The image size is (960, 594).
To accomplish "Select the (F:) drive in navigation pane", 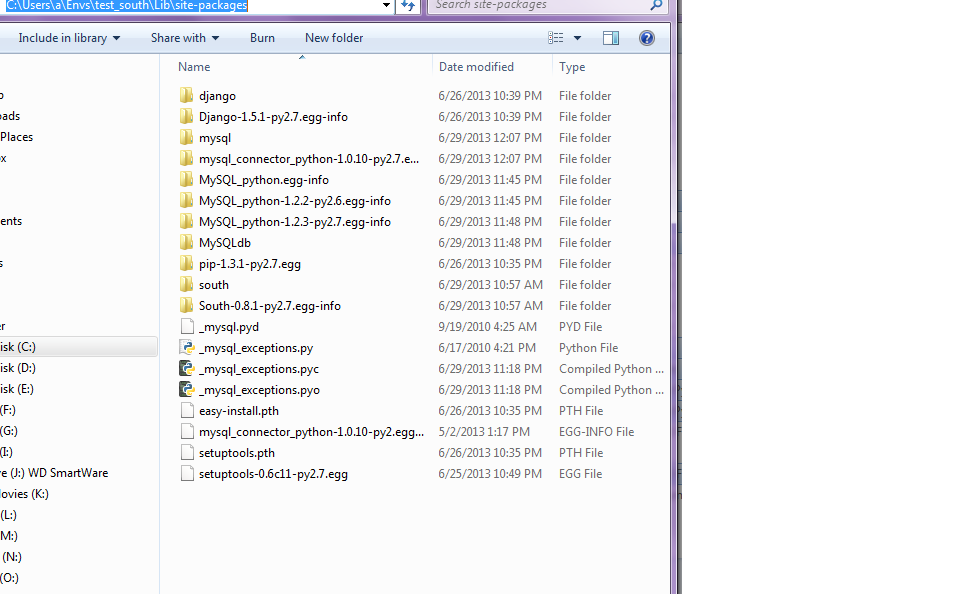I will [8, 410].
